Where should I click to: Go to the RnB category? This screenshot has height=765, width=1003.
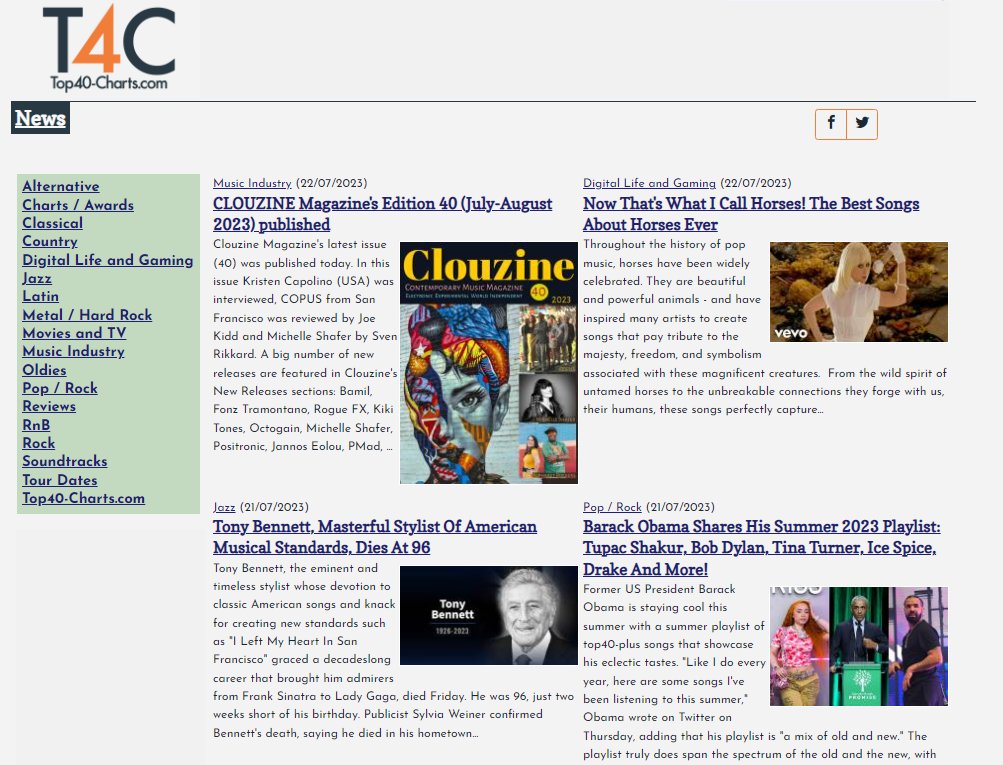(36, 425)
